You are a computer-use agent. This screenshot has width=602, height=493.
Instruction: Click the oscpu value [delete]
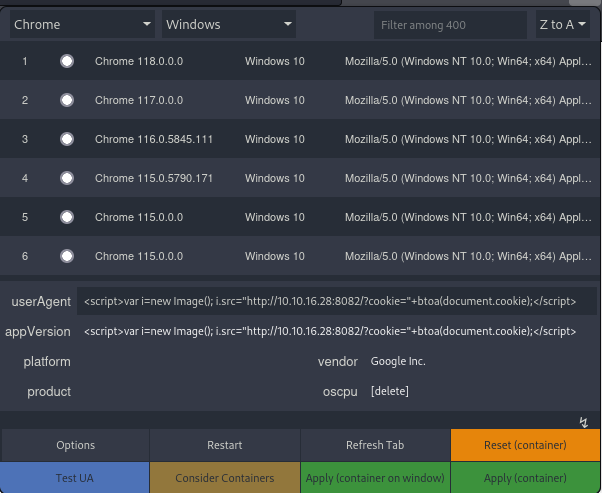pos(390,391)
